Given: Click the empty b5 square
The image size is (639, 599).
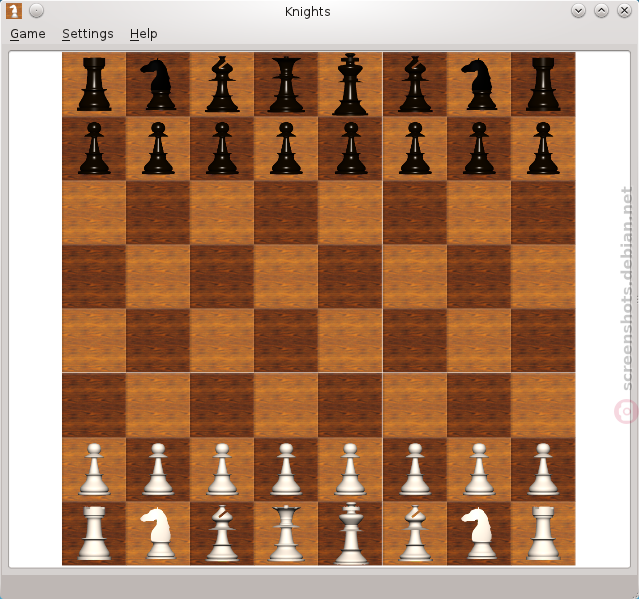Looking at the screenshot, I should [158, 277].
